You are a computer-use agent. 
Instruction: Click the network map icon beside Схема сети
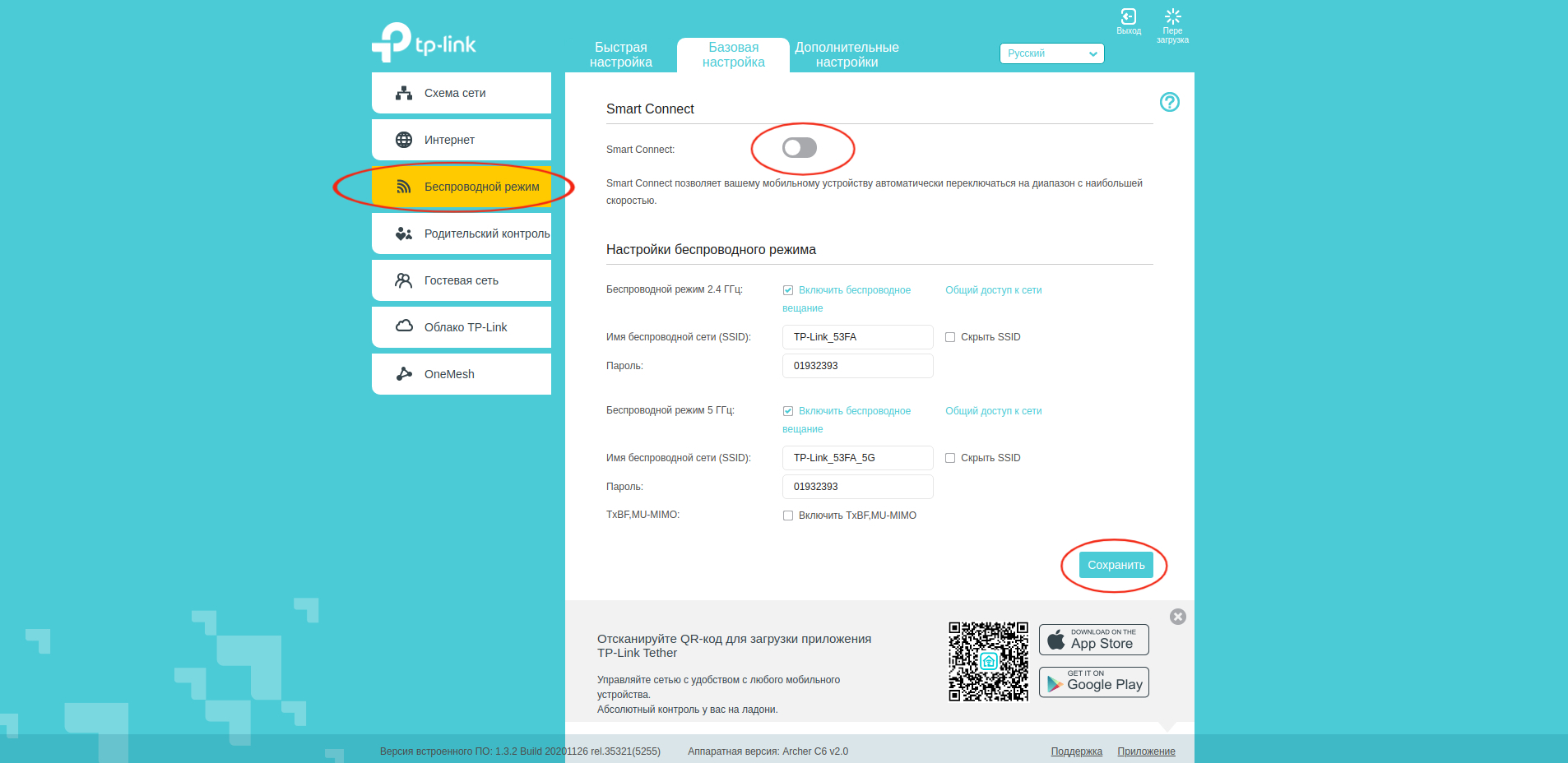tap(404, 93)
